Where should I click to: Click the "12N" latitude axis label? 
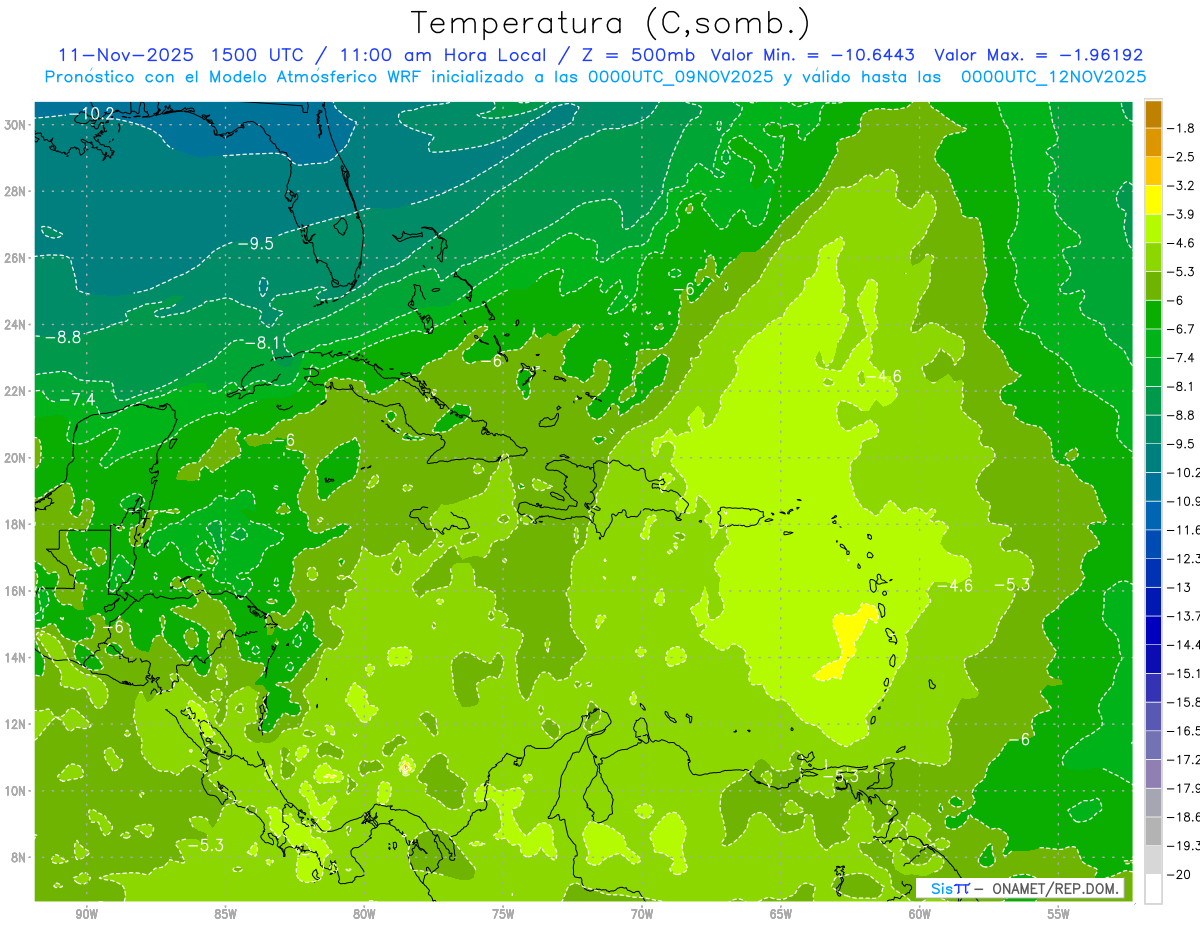point(15,724)
